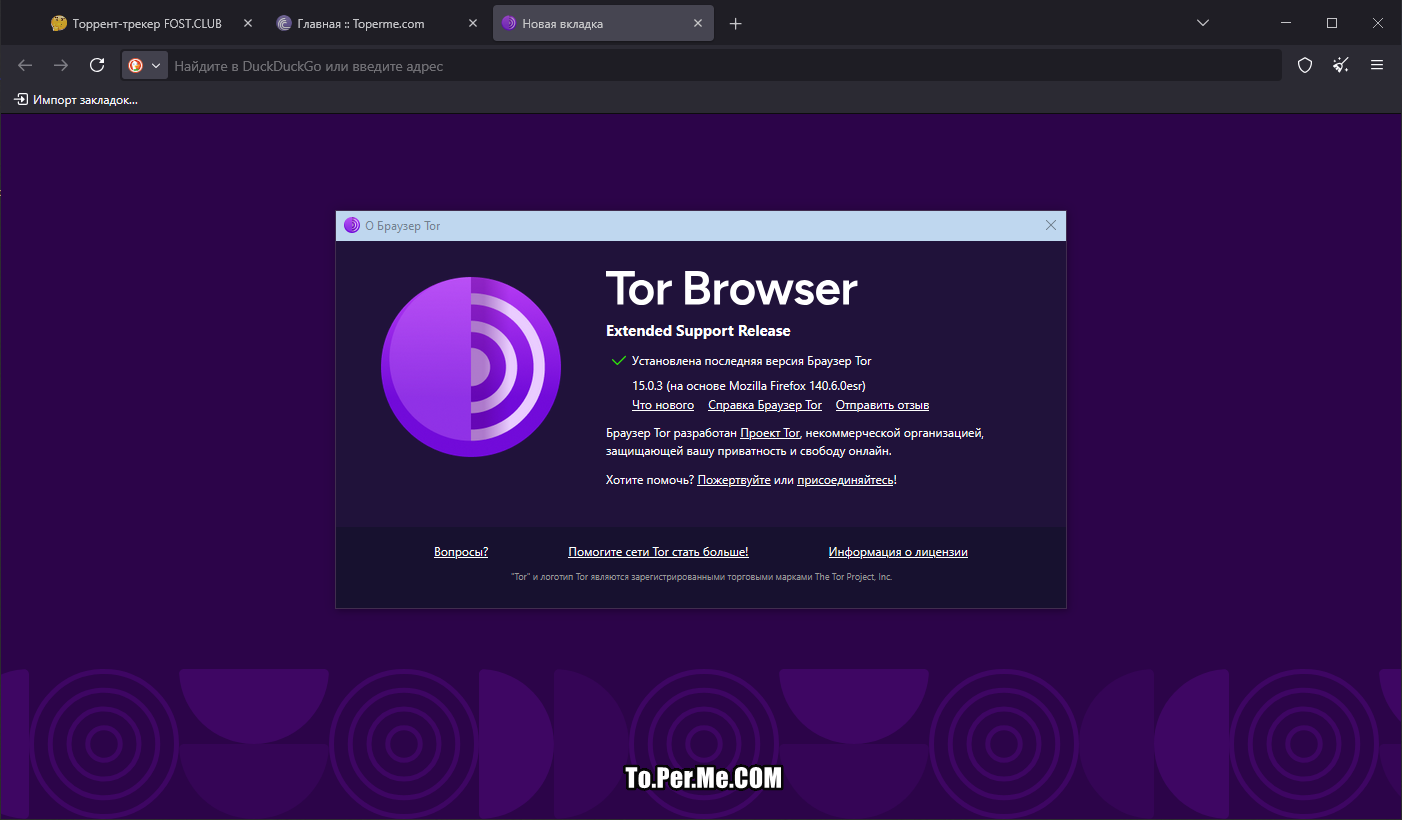Click the Отправить отзыв link

point(883,405)
